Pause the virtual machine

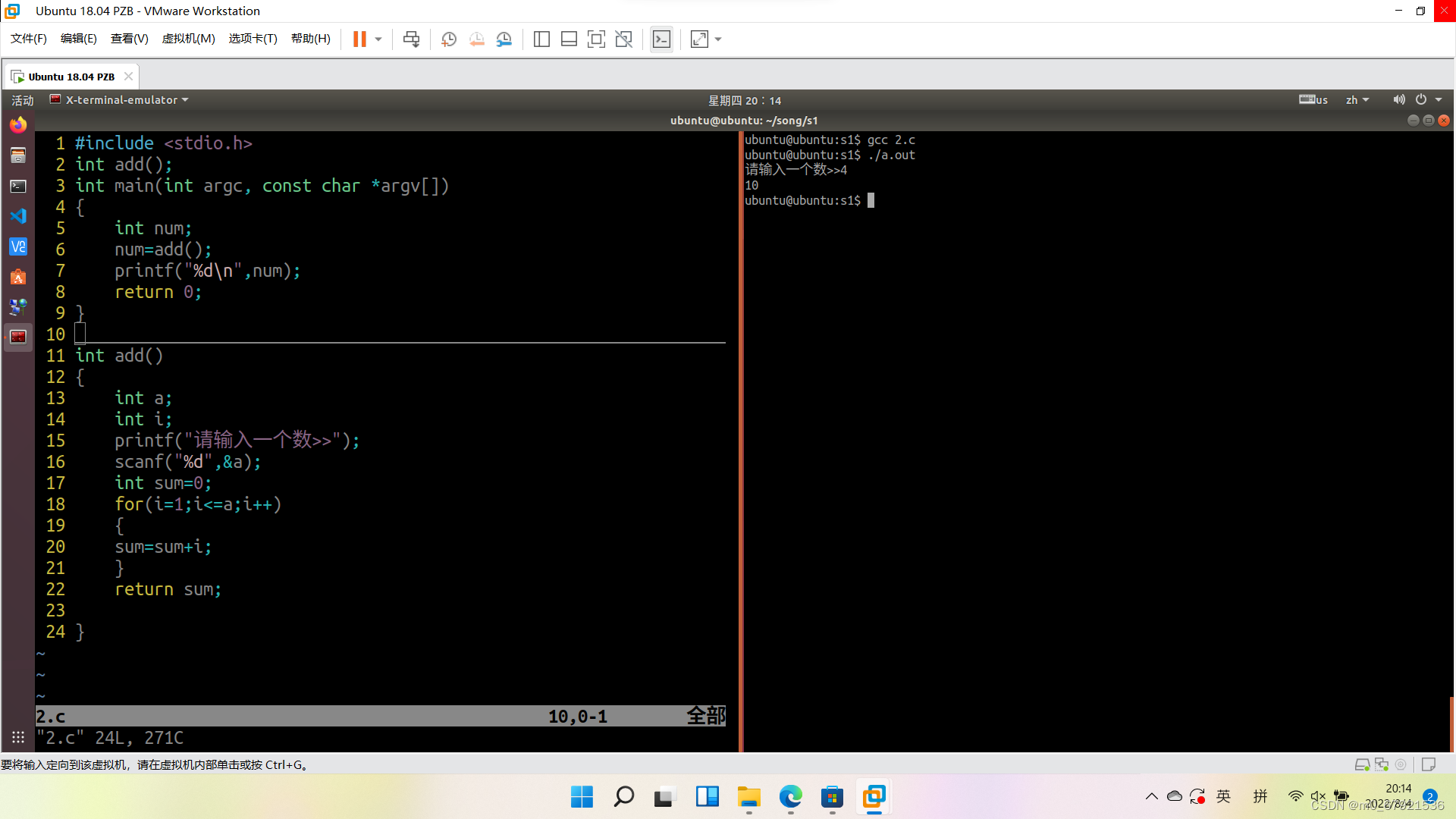(x=359, y=39)
